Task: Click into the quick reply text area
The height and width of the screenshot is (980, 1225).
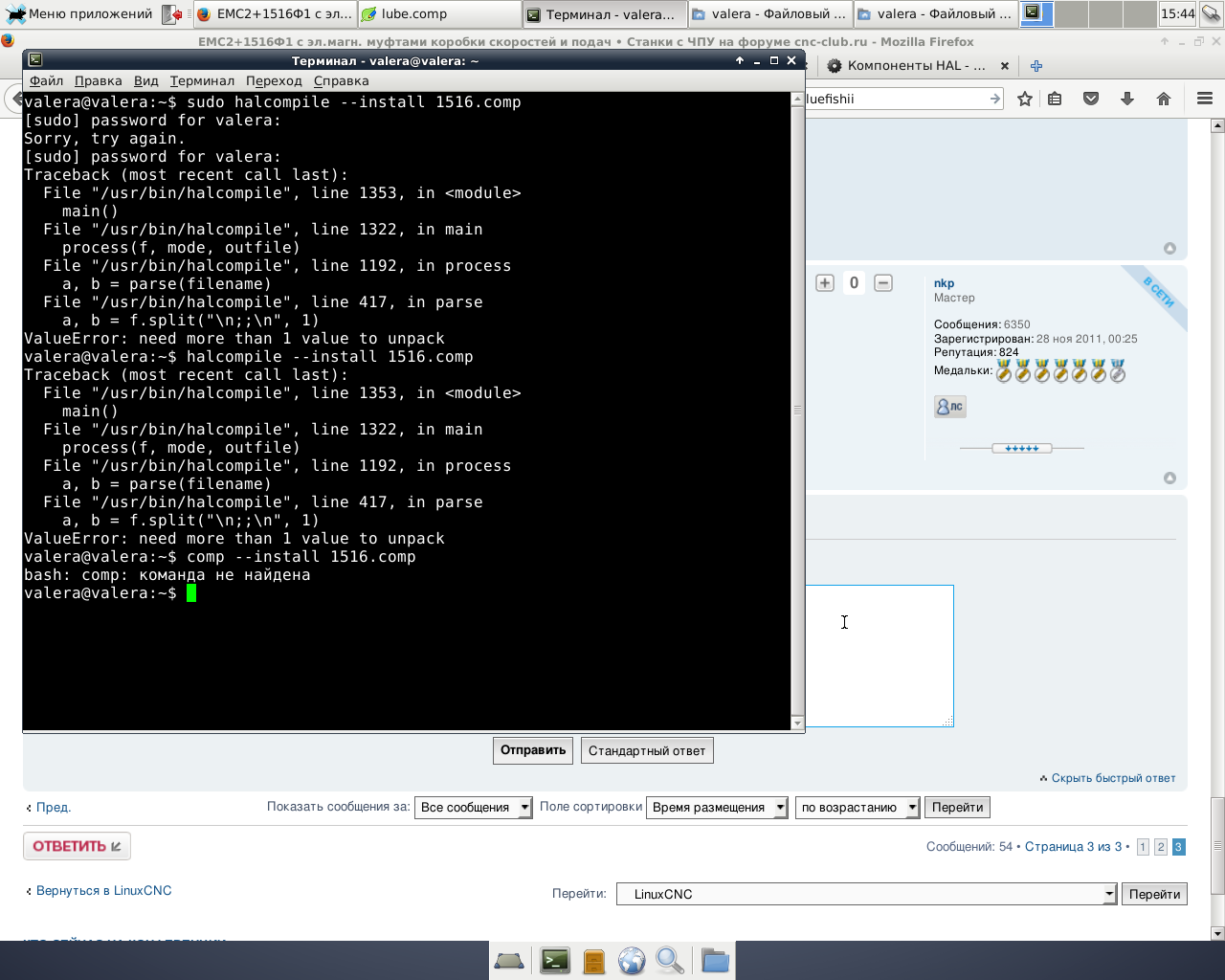Action: [x=879, y=656]
